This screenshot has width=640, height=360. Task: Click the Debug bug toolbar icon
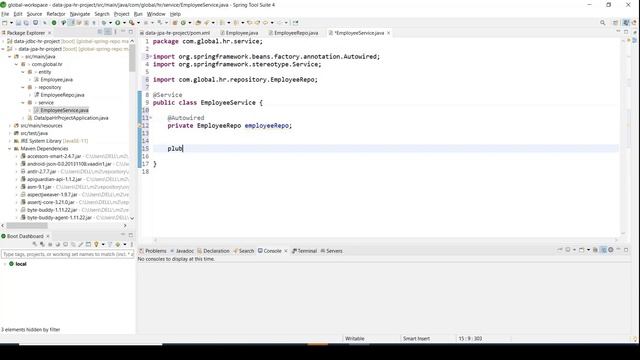pos(104,23)
